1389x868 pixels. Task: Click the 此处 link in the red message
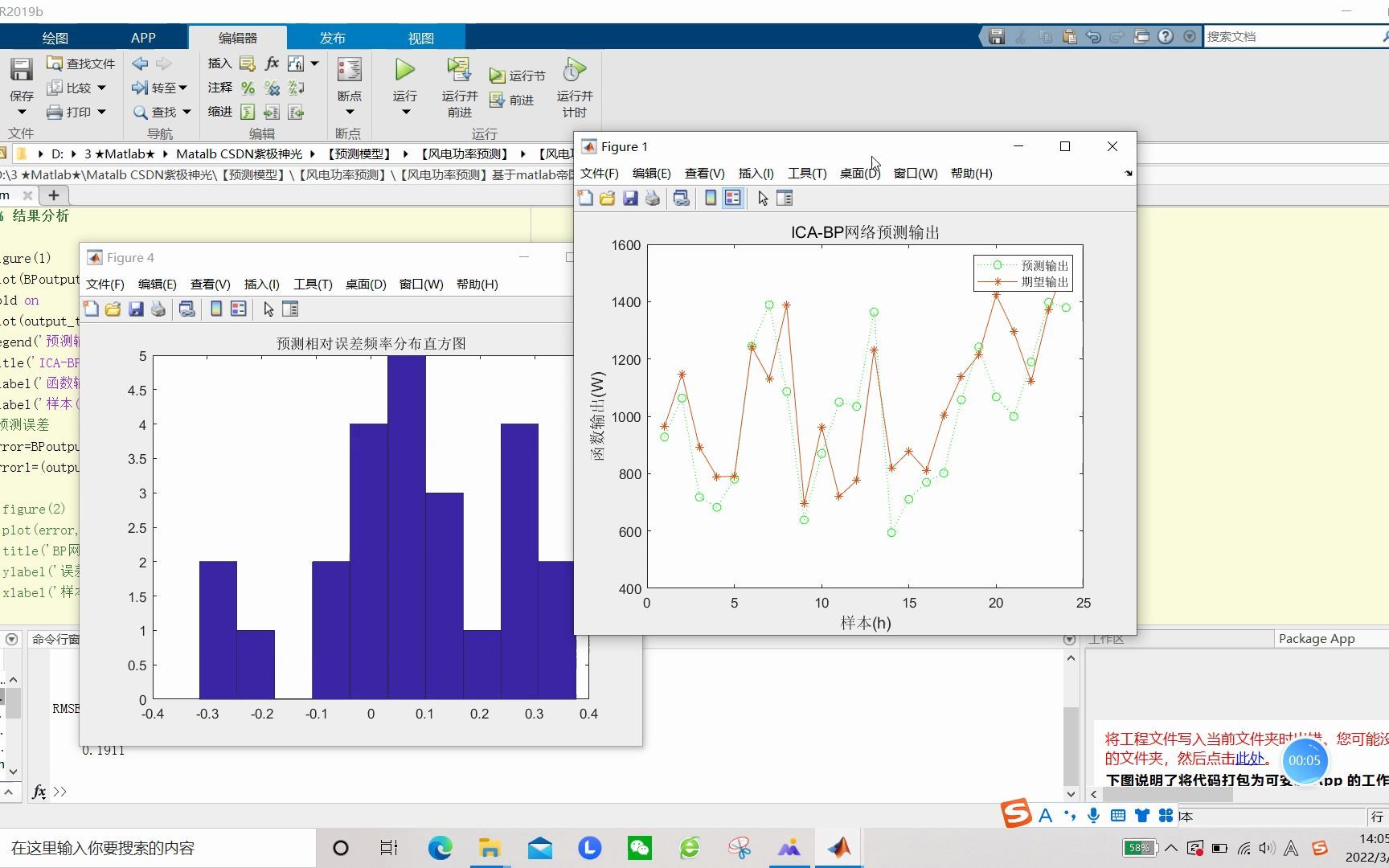point(1248,759)
